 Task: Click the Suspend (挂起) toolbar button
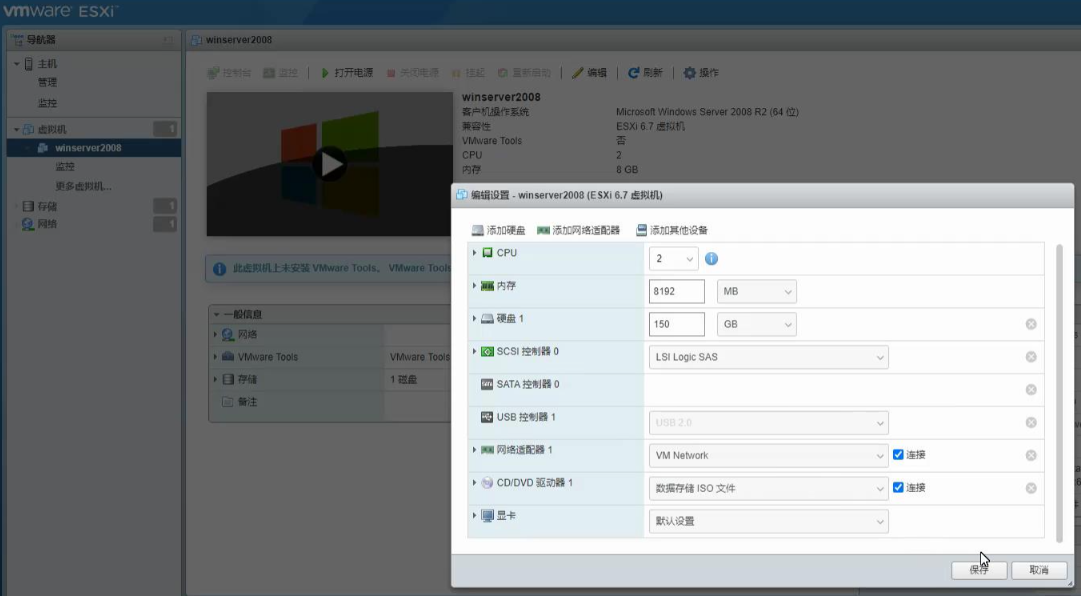(x=468, y=72)
